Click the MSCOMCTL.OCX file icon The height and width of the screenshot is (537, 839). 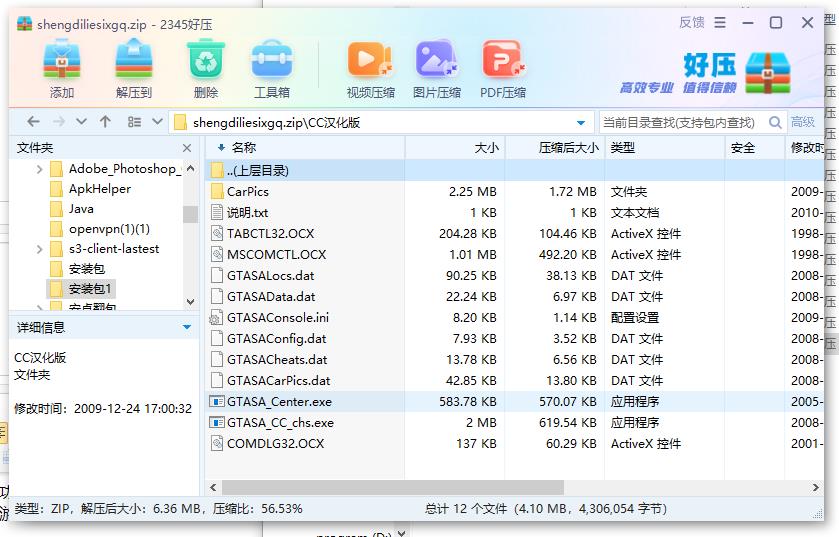click(x=217, y=255)
